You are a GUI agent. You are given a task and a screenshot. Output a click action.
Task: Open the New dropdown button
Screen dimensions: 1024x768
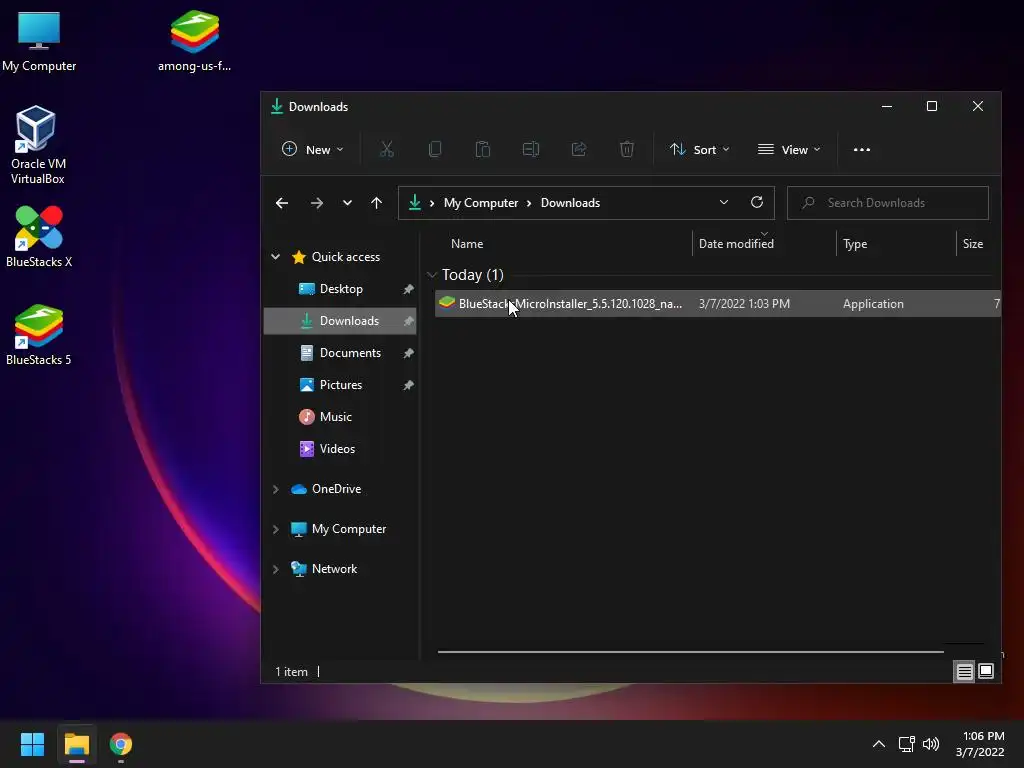click(312, 150)
